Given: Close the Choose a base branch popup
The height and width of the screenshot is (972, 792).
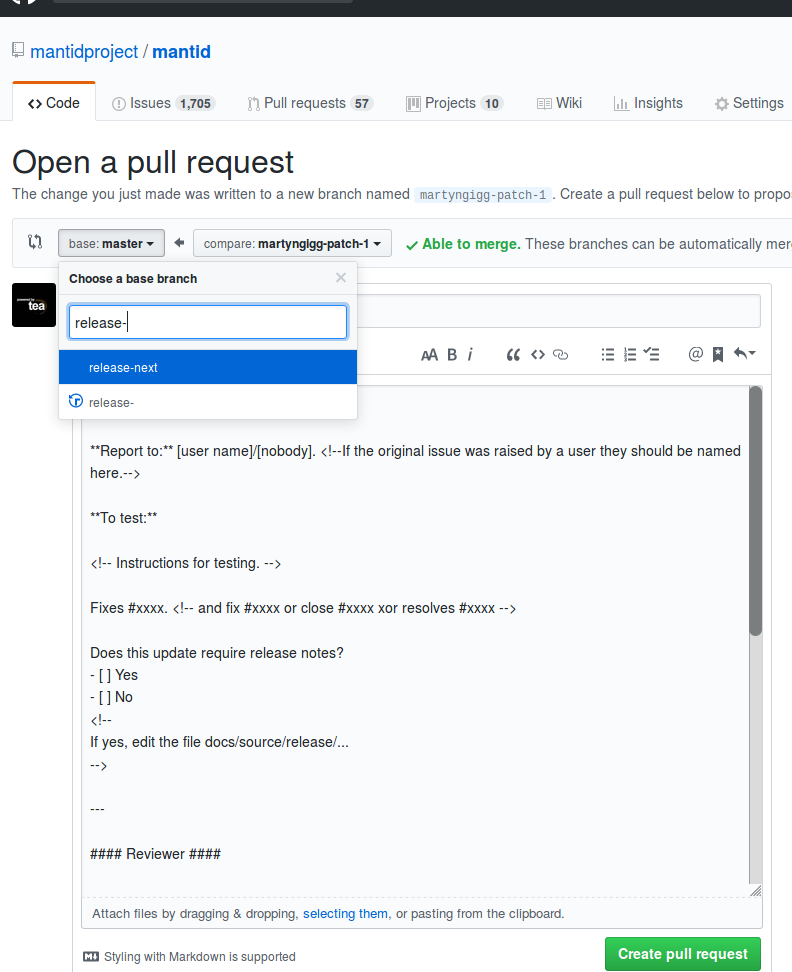Looking at the screenshot, I should click(341, 278).
